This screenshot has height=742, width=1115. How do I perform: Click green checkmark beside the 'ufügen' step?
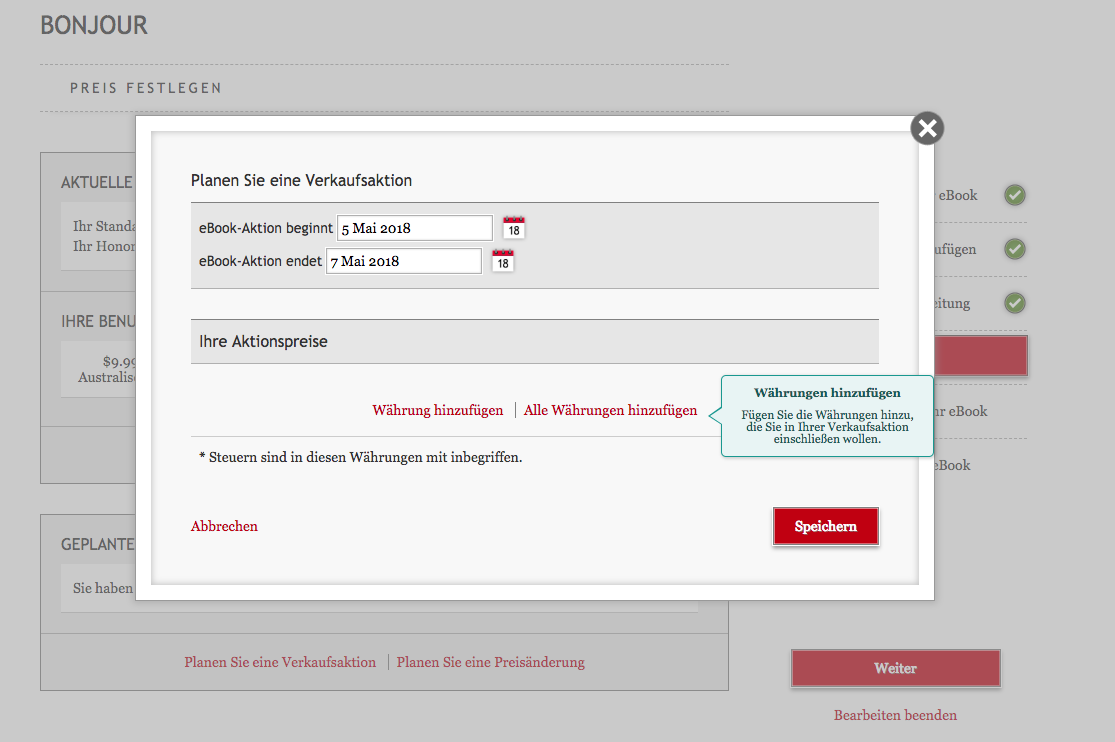(1015, 249)
